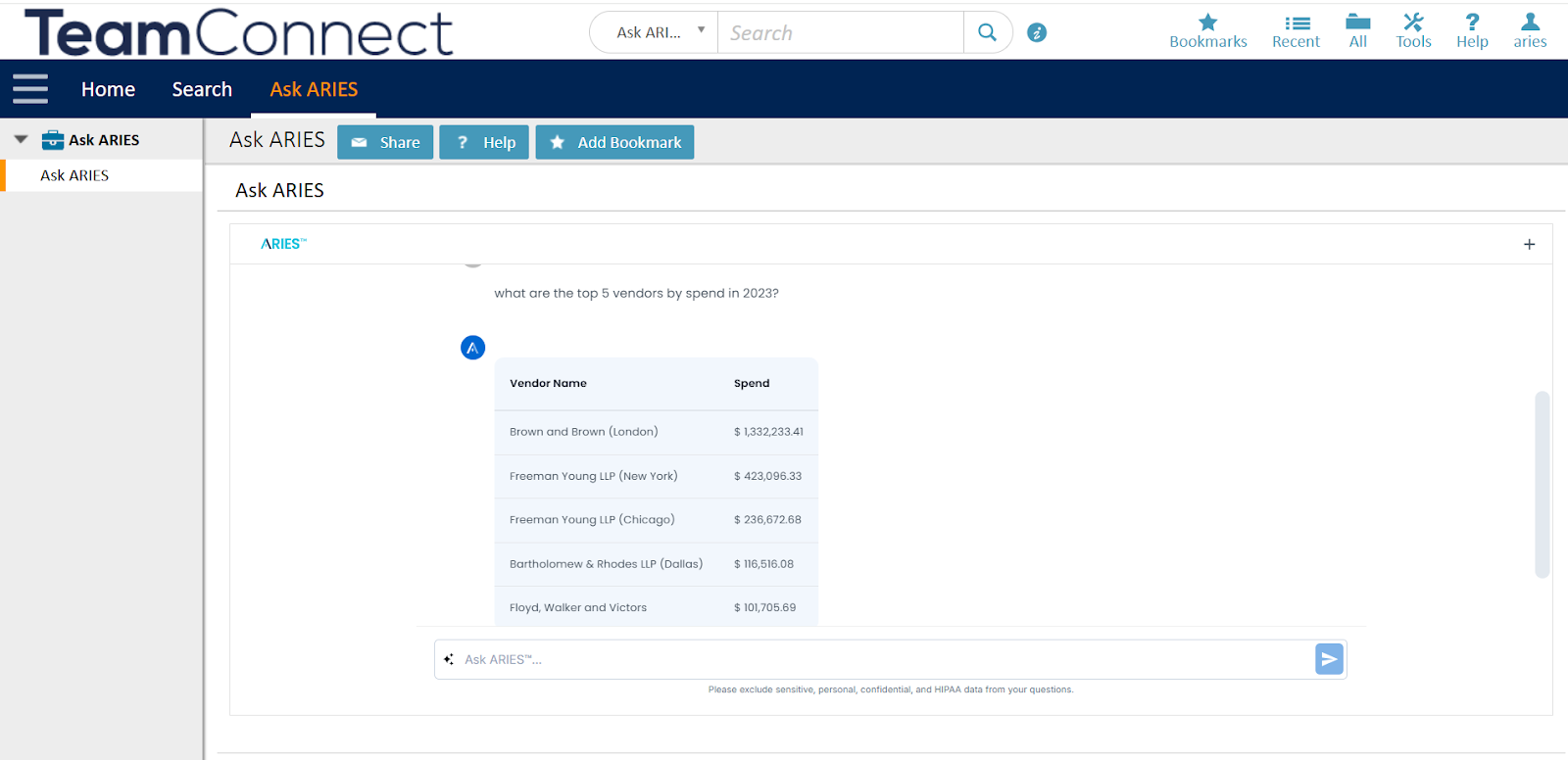Screen dimensions: 1568x760
Task: Open the Recent list icon
Action: 1297,23
